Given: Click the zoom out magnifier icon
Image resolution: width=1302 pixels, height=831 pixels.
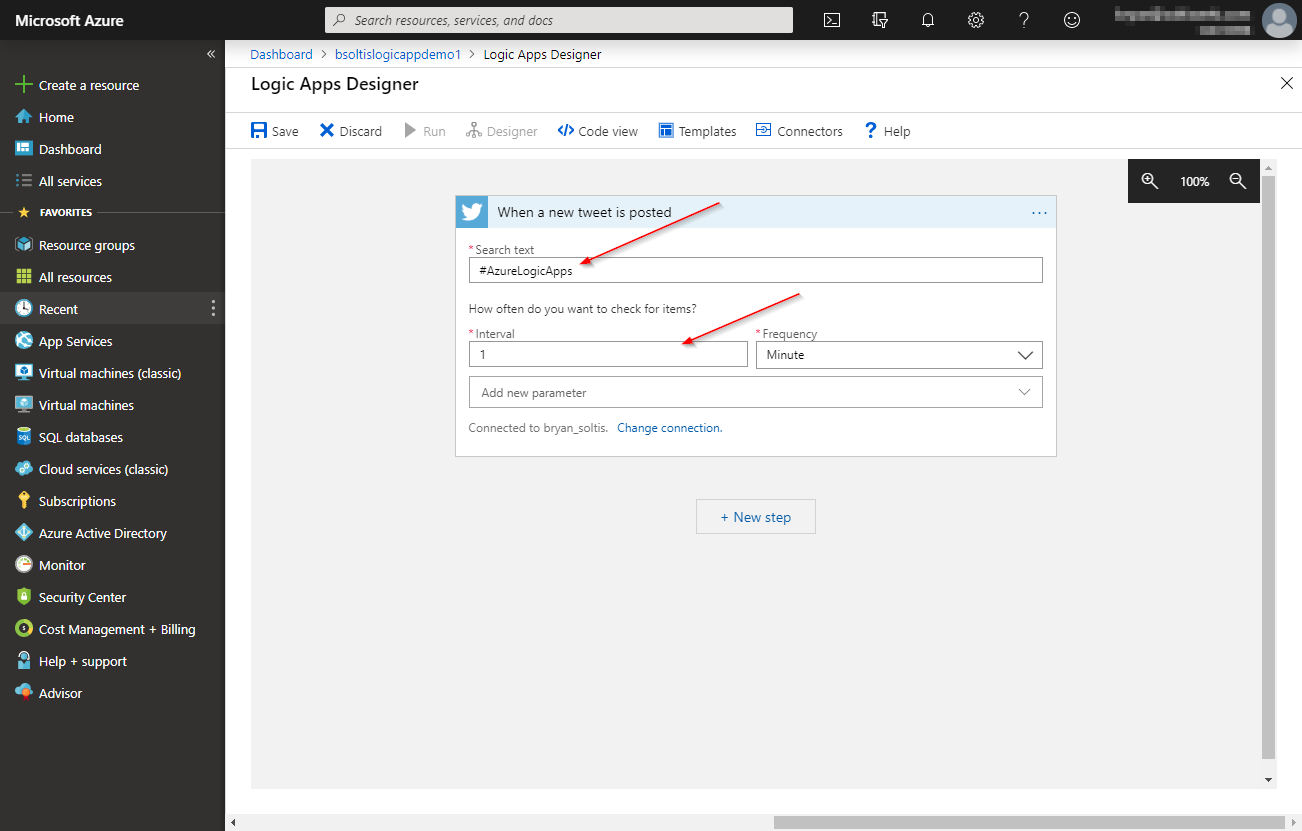Looking at the screenshot, I should click(x=1238, y=181).
